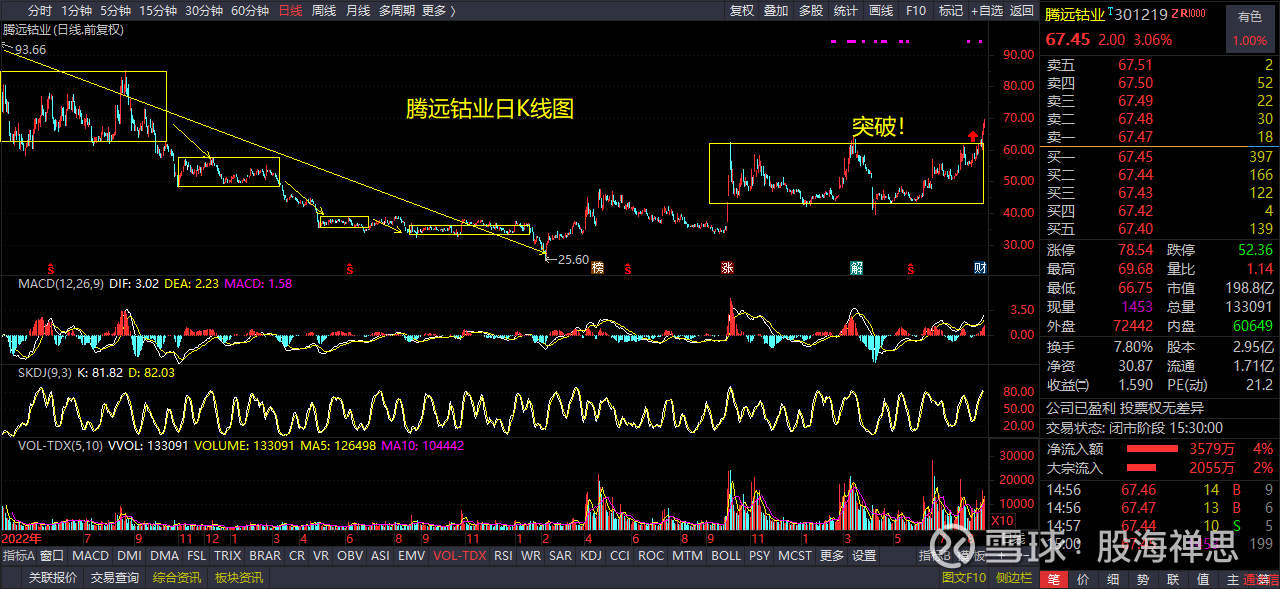
Task: Open the 指标A indicator menu
Action: 19,556
